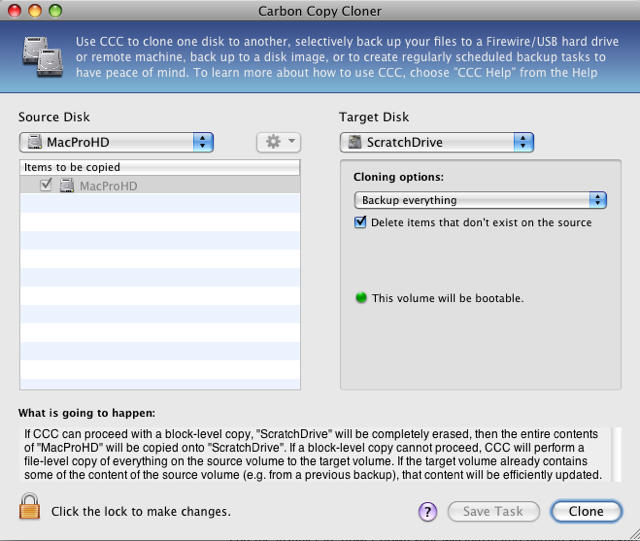Toggle Delete items that don't exist on source
Screen dimensions: 640x541
click(x=360, y=223)
